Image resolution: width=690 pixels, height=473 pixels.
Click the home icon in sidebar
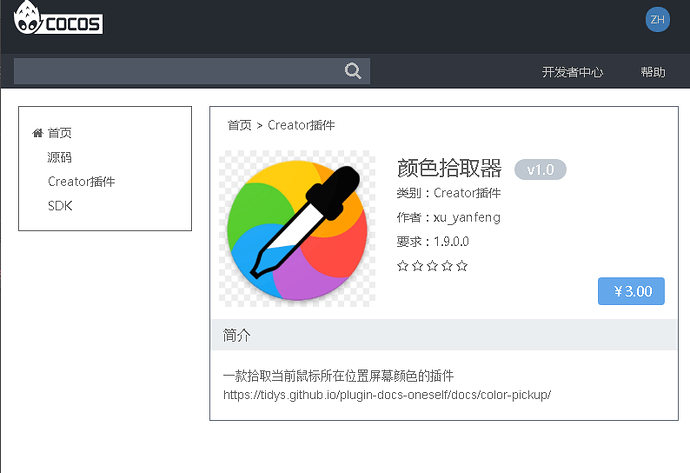click(38, 133)
